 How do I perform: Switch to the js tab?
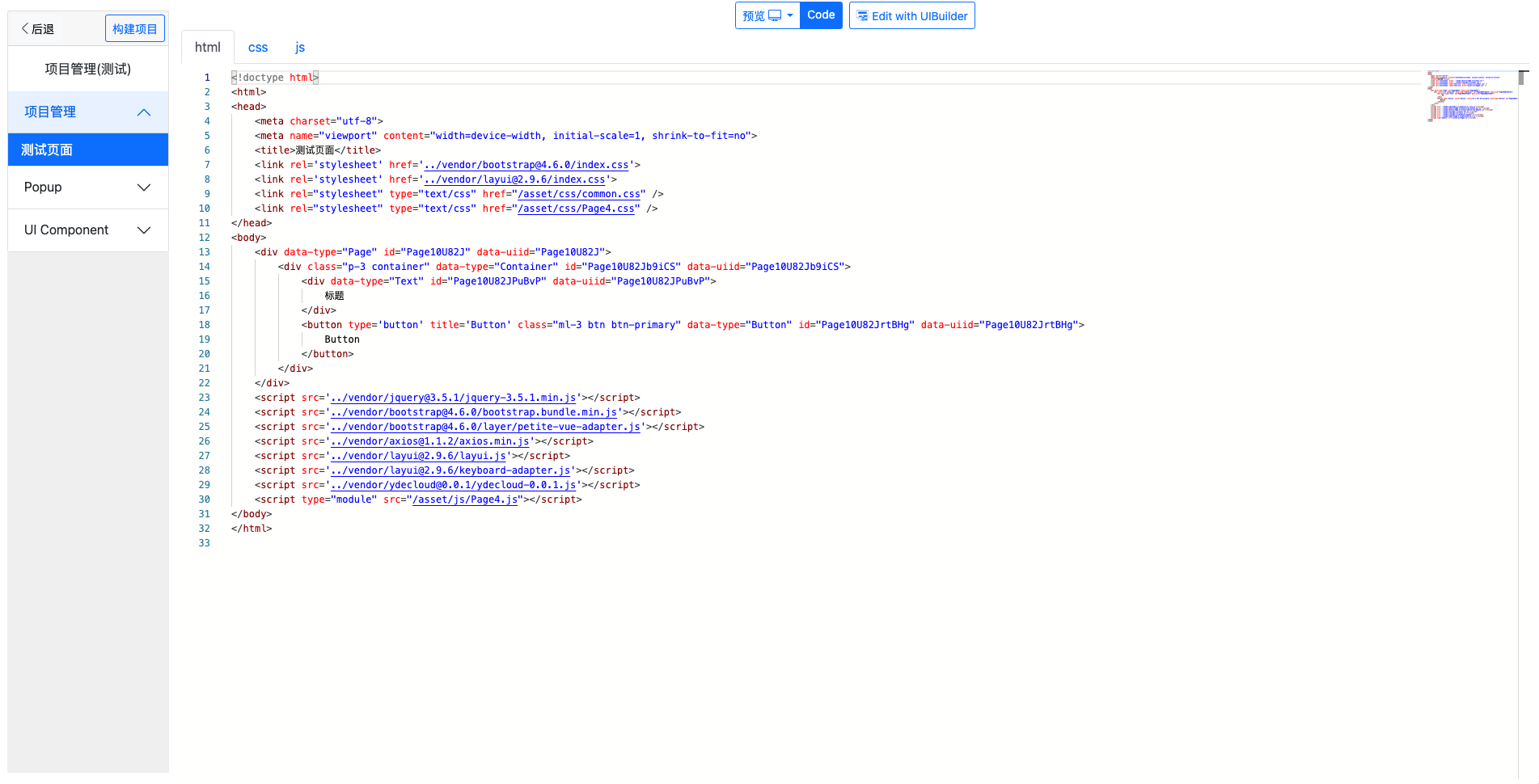tap(300, 47)
